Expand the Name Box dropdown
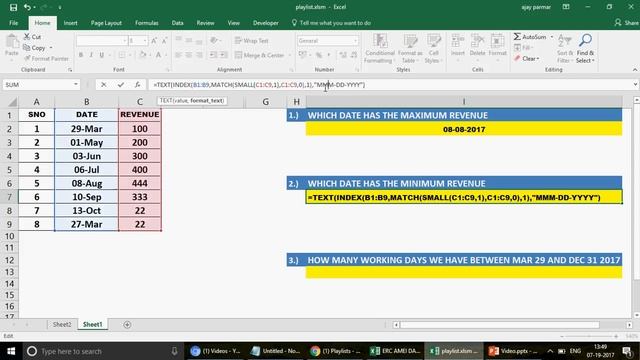Screen dimensions: 640x360 (x=76, y=84)
